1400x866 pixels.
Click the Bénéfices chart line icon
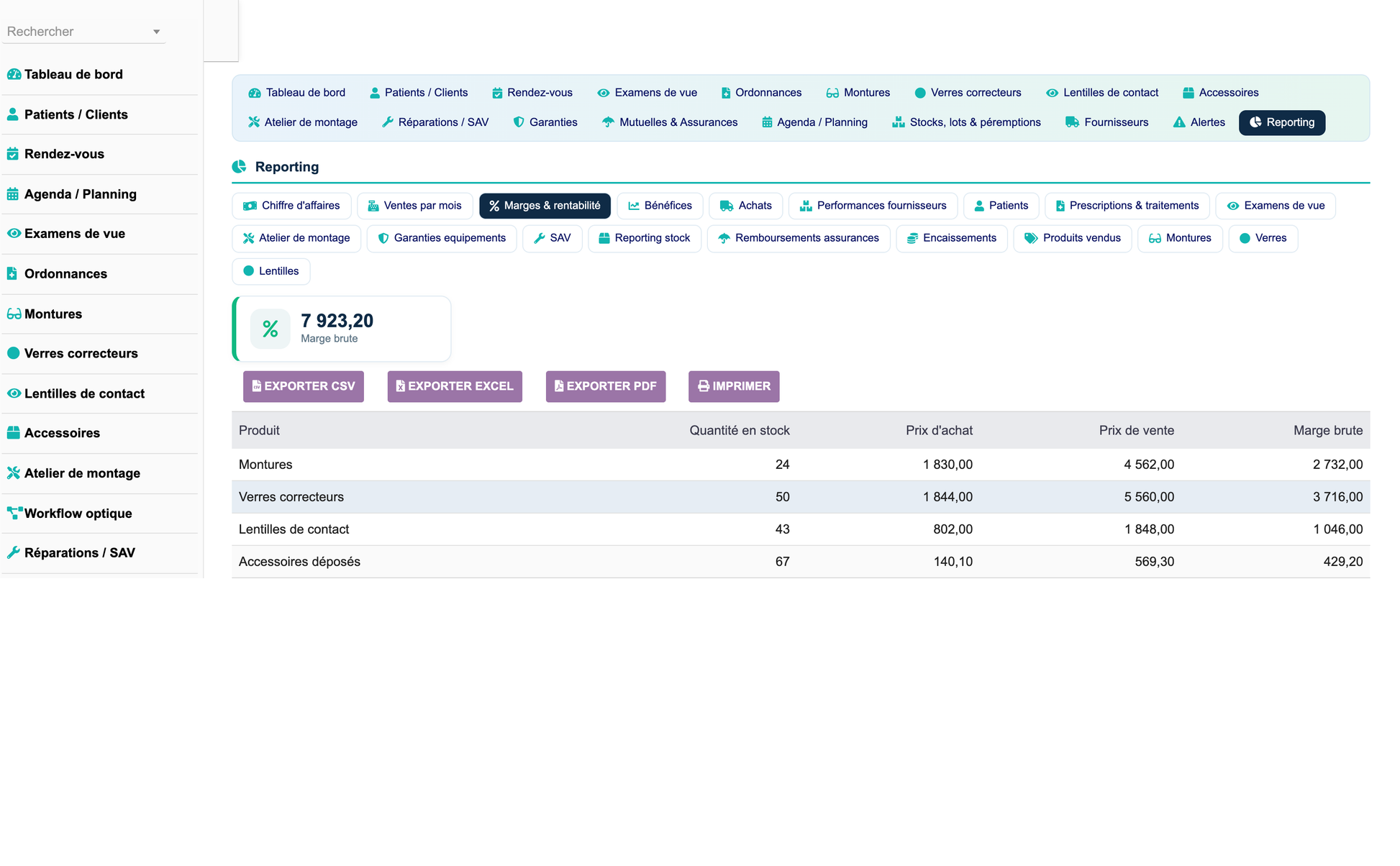pyautogui.click(x=634, y=206)
